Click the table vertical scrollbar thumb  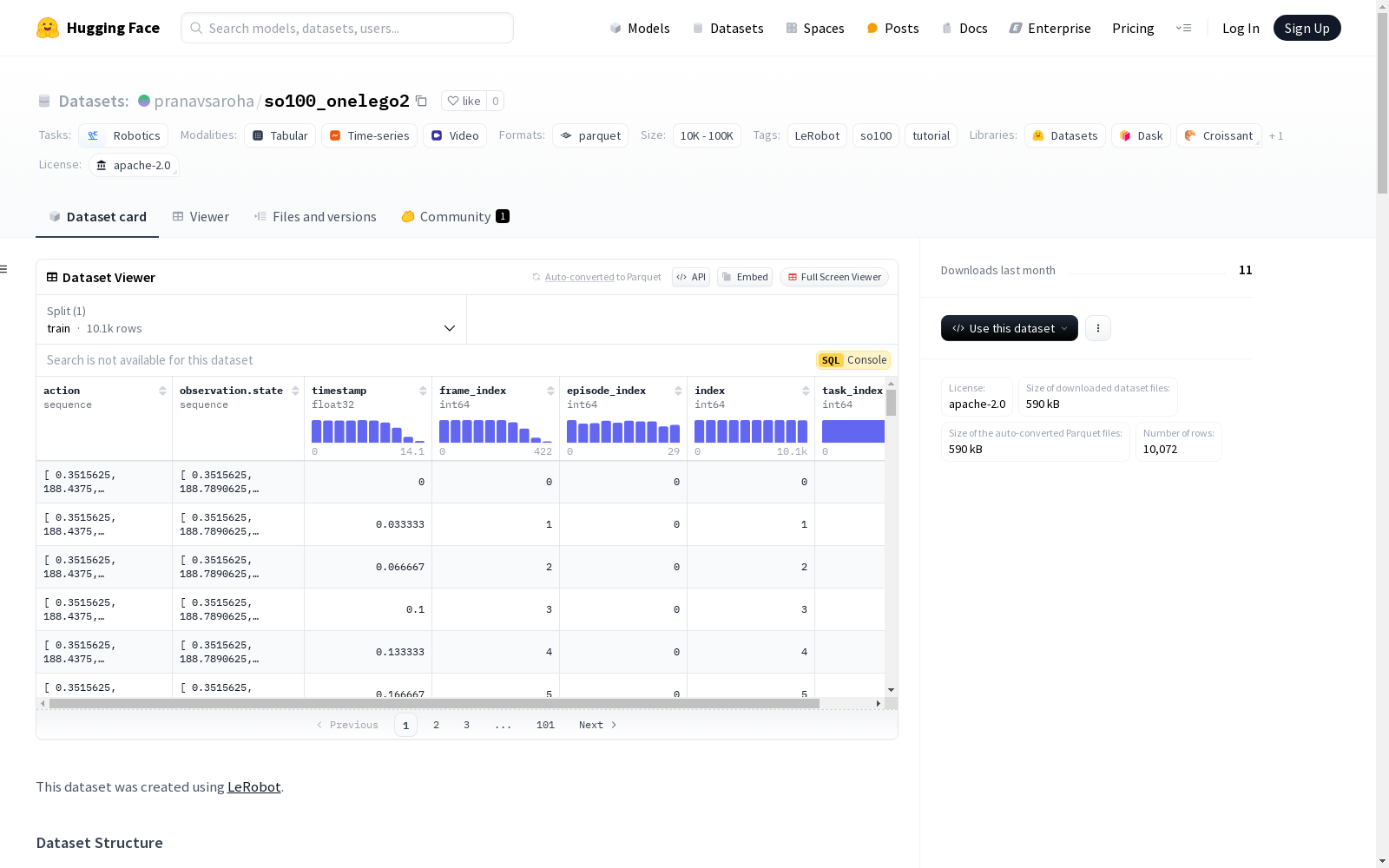(892, 402)
